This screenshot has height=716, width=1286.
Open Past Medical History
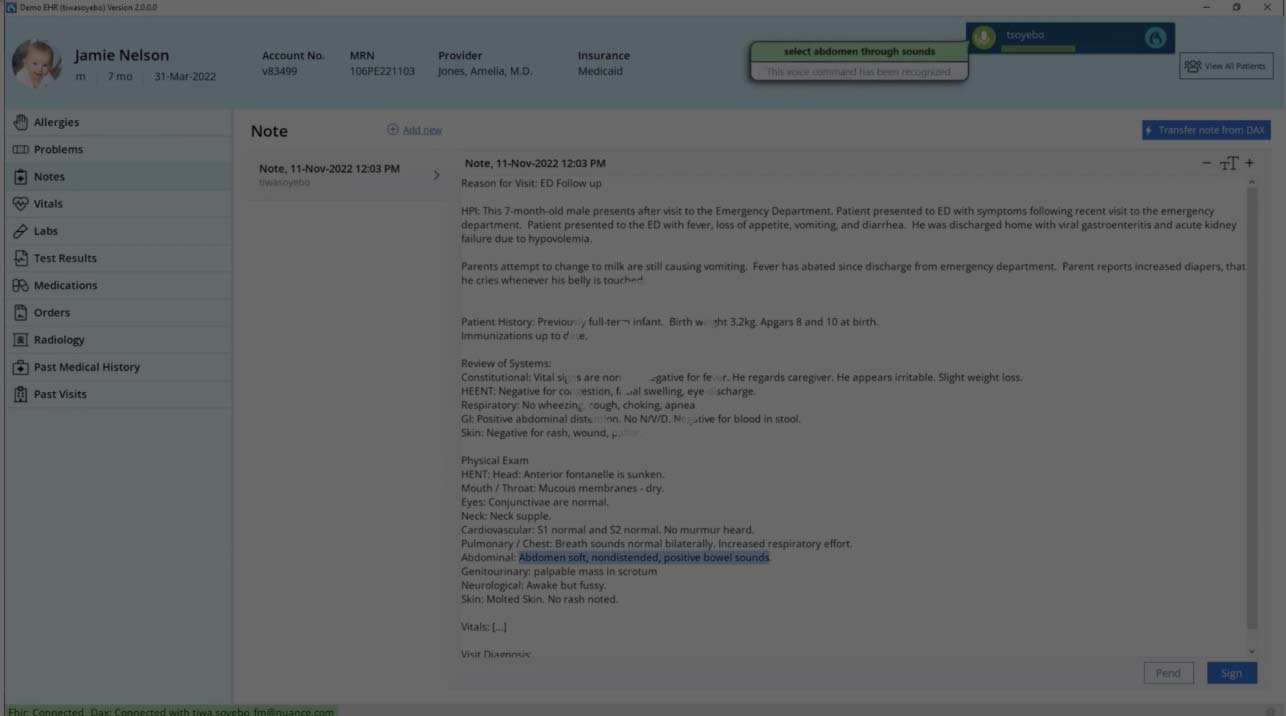click(117, 367)
